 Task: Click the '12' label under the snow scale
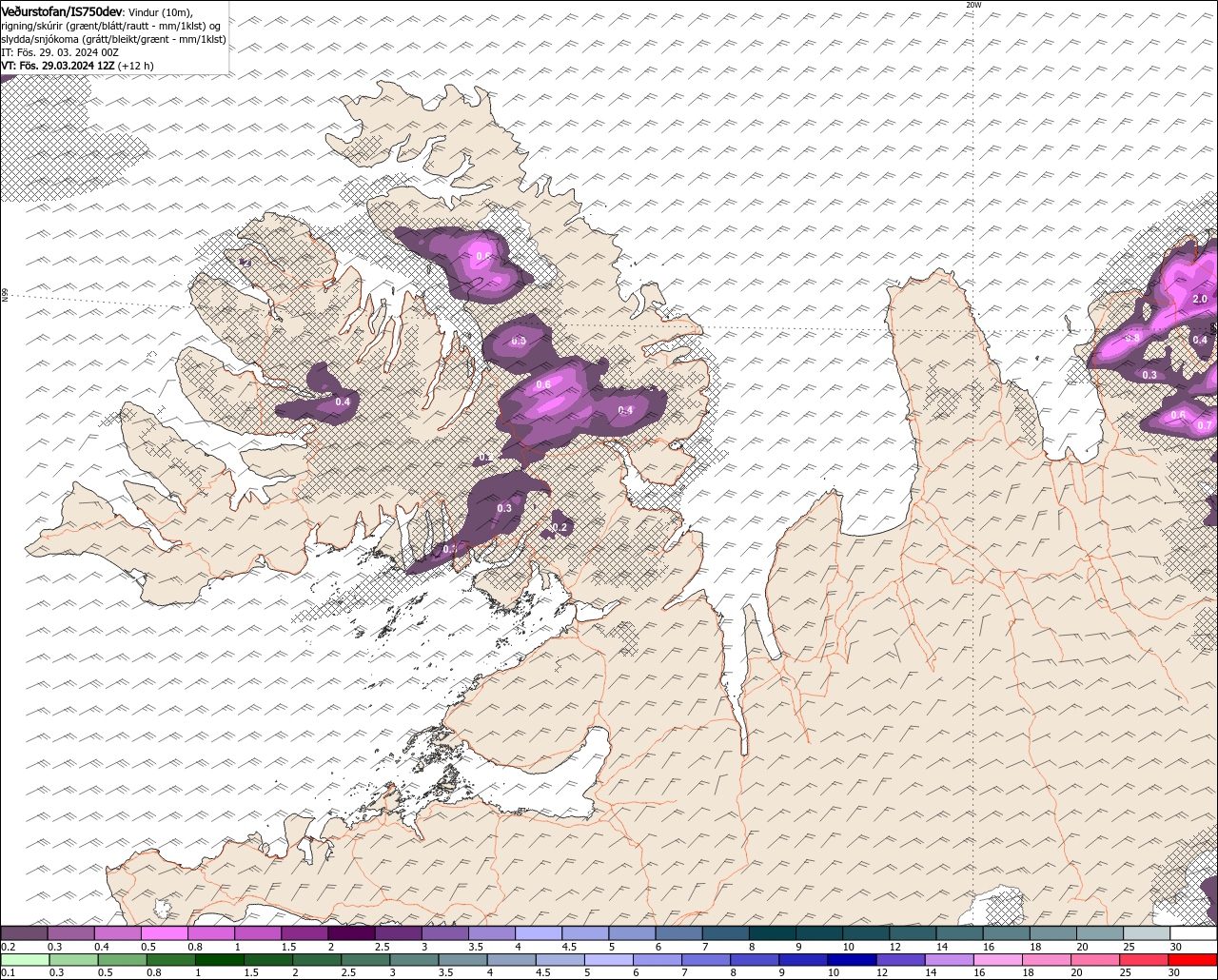(896, 947)
